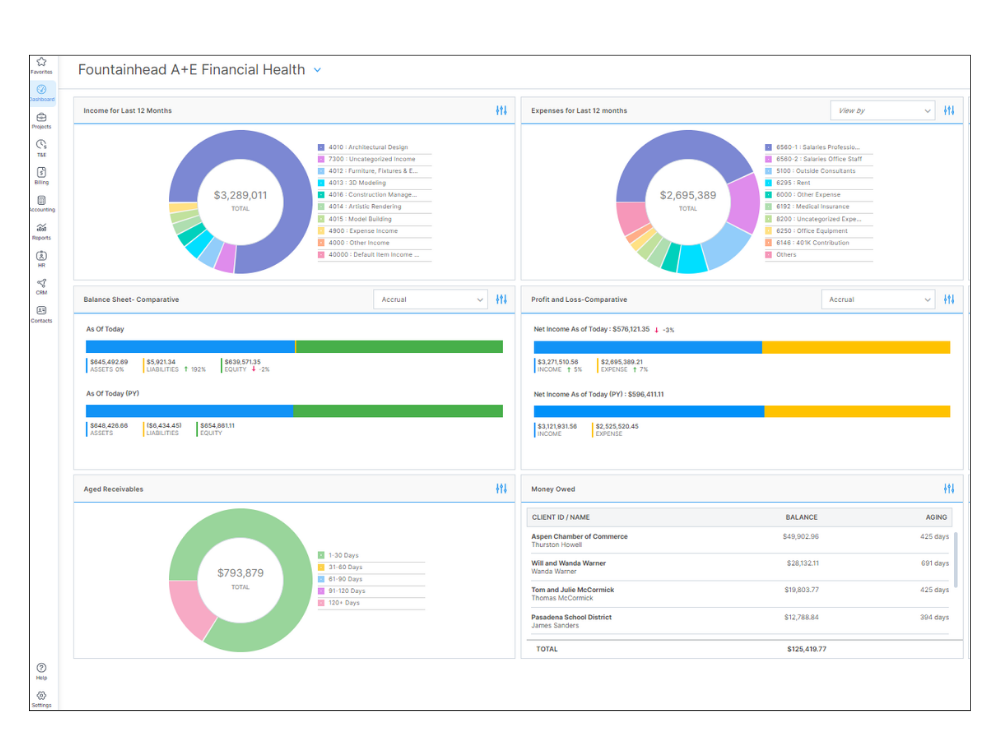Screen dimensions: 1000x750
Task: Click the 6295 : Rent legend swatch
Action: point(768,183)
